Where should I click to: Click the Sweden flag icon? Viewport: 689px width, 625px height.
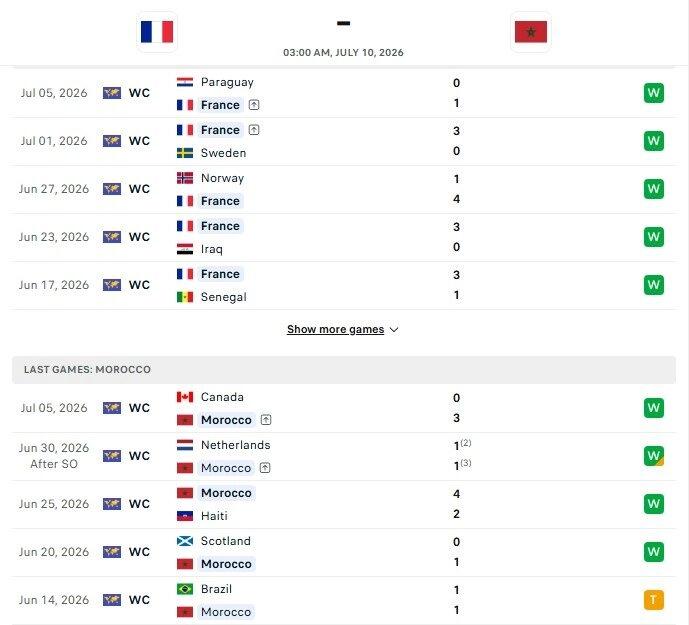(x=185, y=153)
